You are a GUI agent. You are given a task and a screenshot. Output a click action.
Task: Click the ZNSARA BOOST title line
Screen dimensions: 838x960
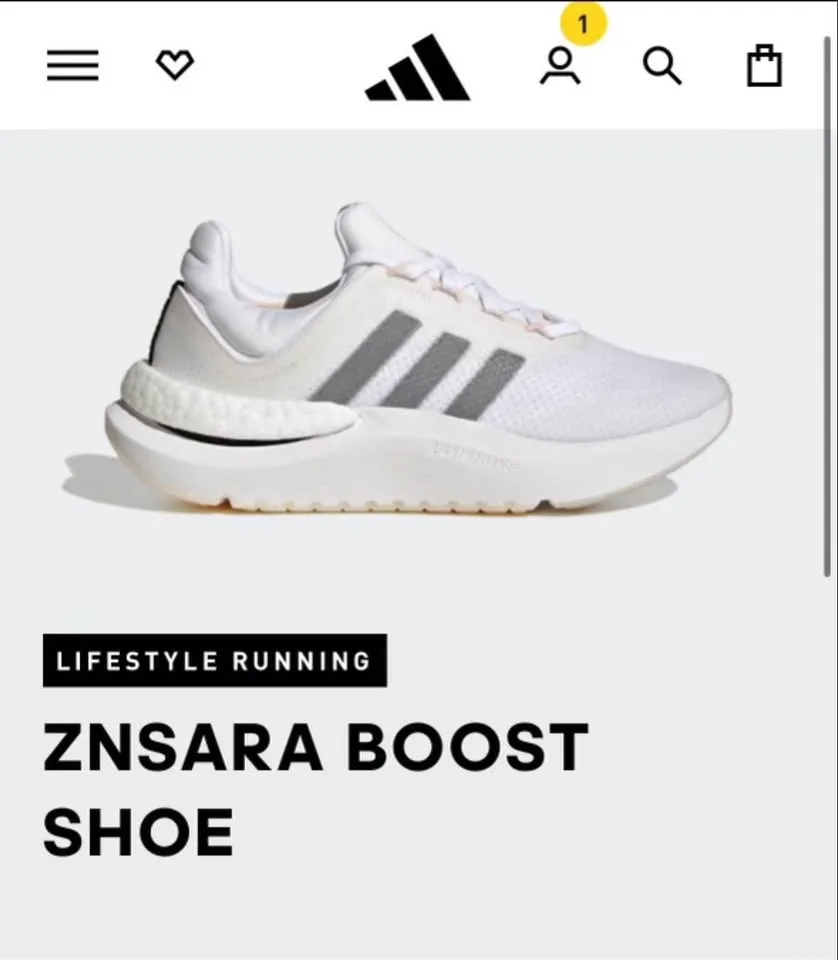click(316, 748)
